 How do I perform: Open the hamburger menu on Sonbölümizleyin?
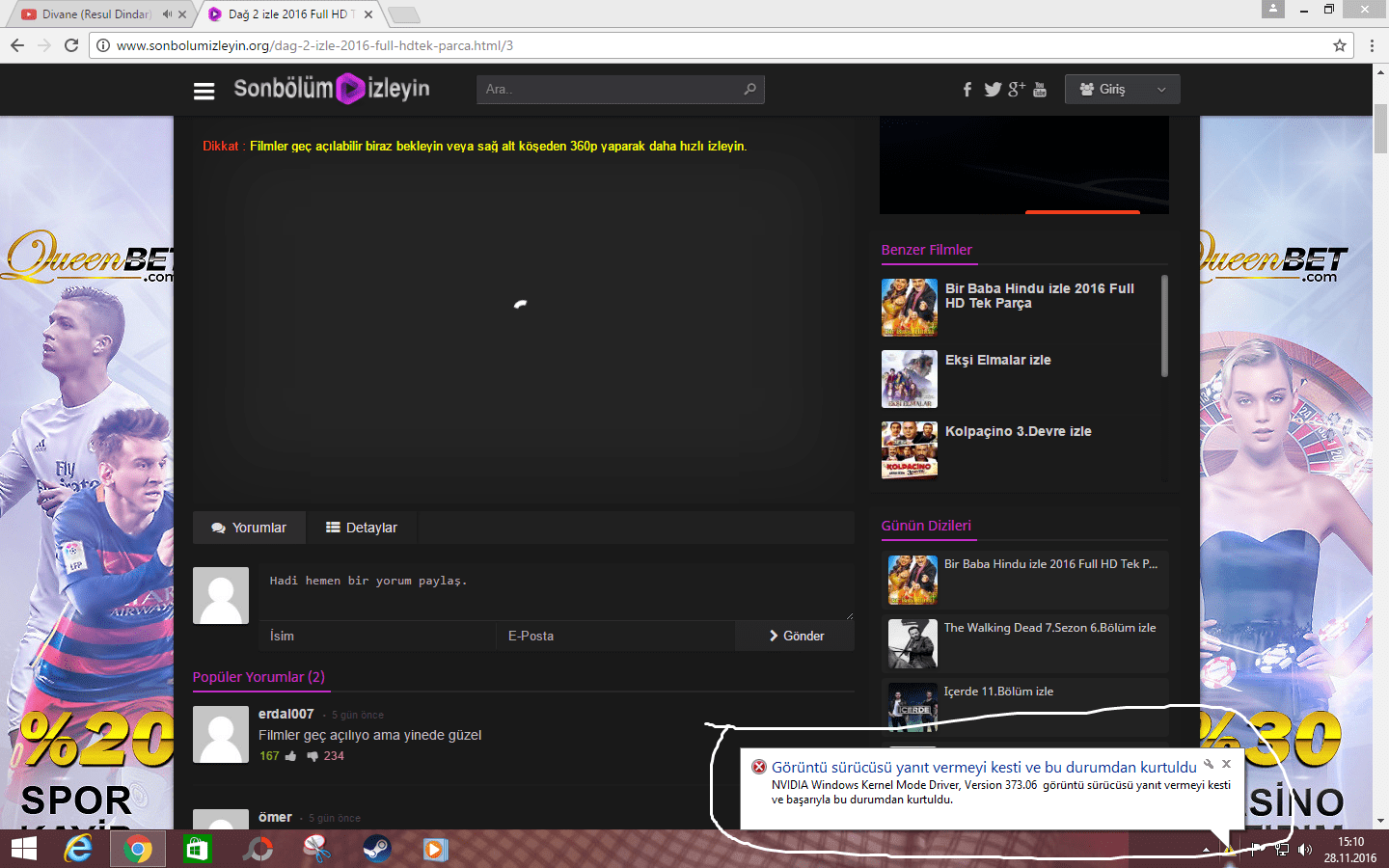204,91
